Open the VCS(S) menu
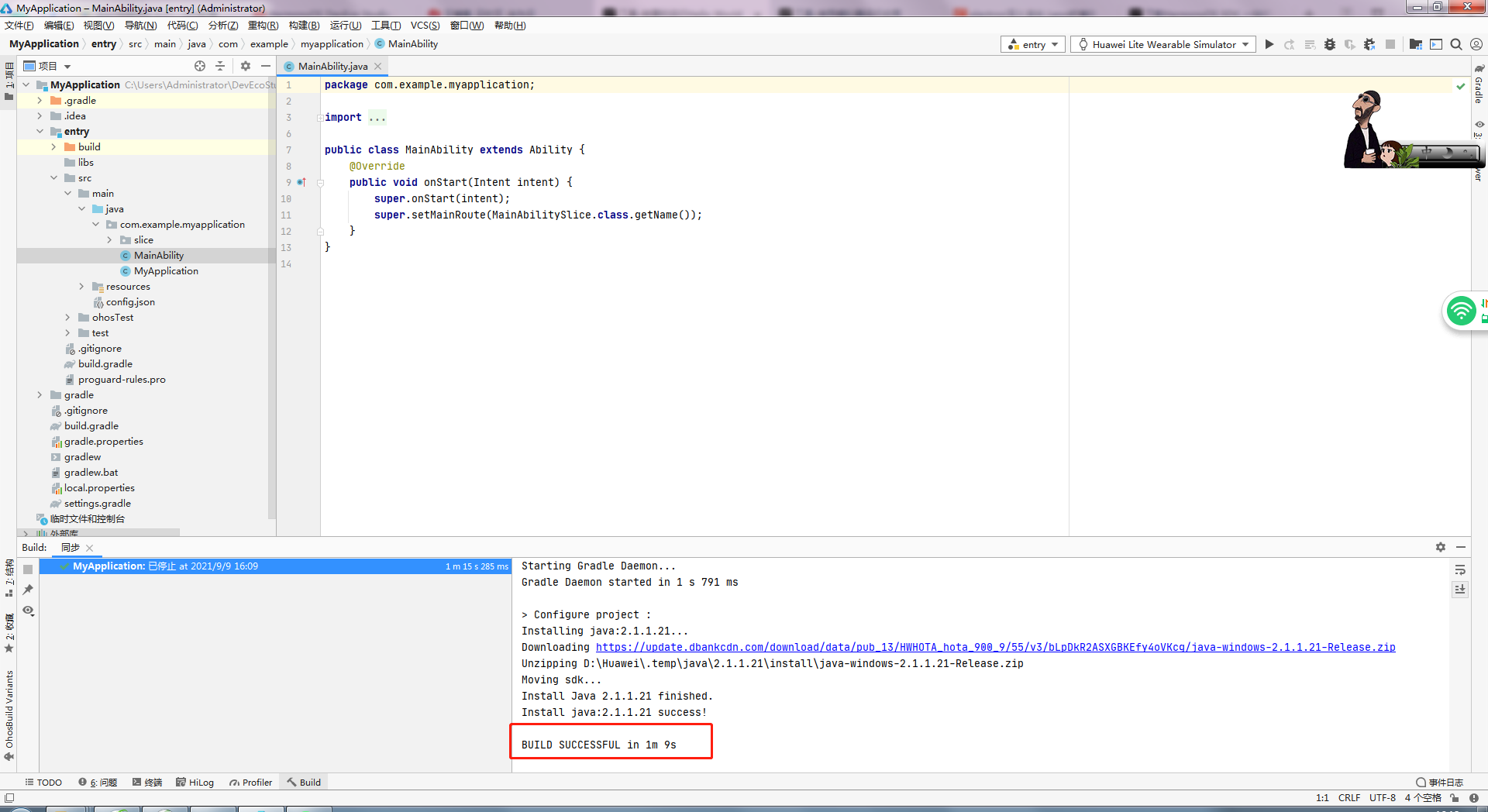The width and height of the screenshot is (1488, 812). click(425, 26)
